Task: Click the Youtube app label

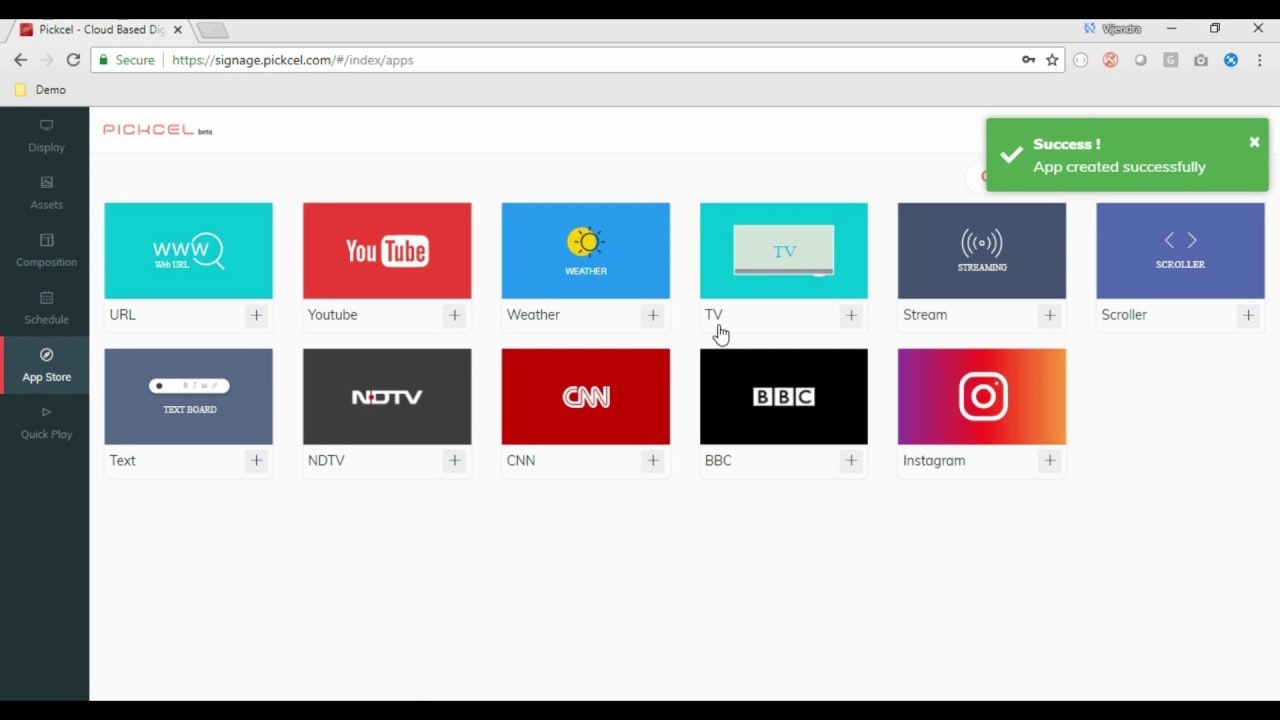Action: (x=332, y=315)
